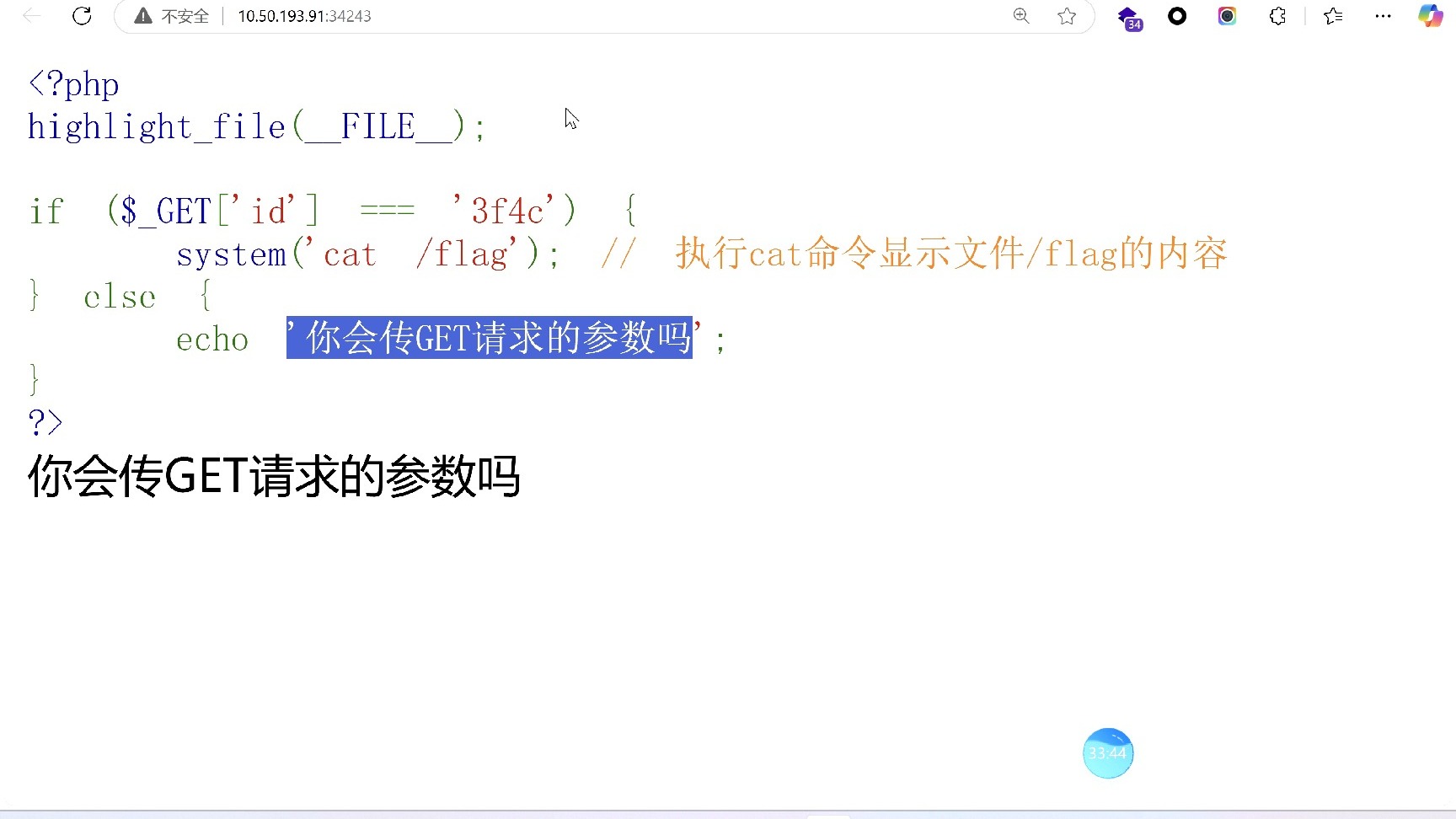
Task: Add this page to favorites with star
Action: click(1067, 16)
